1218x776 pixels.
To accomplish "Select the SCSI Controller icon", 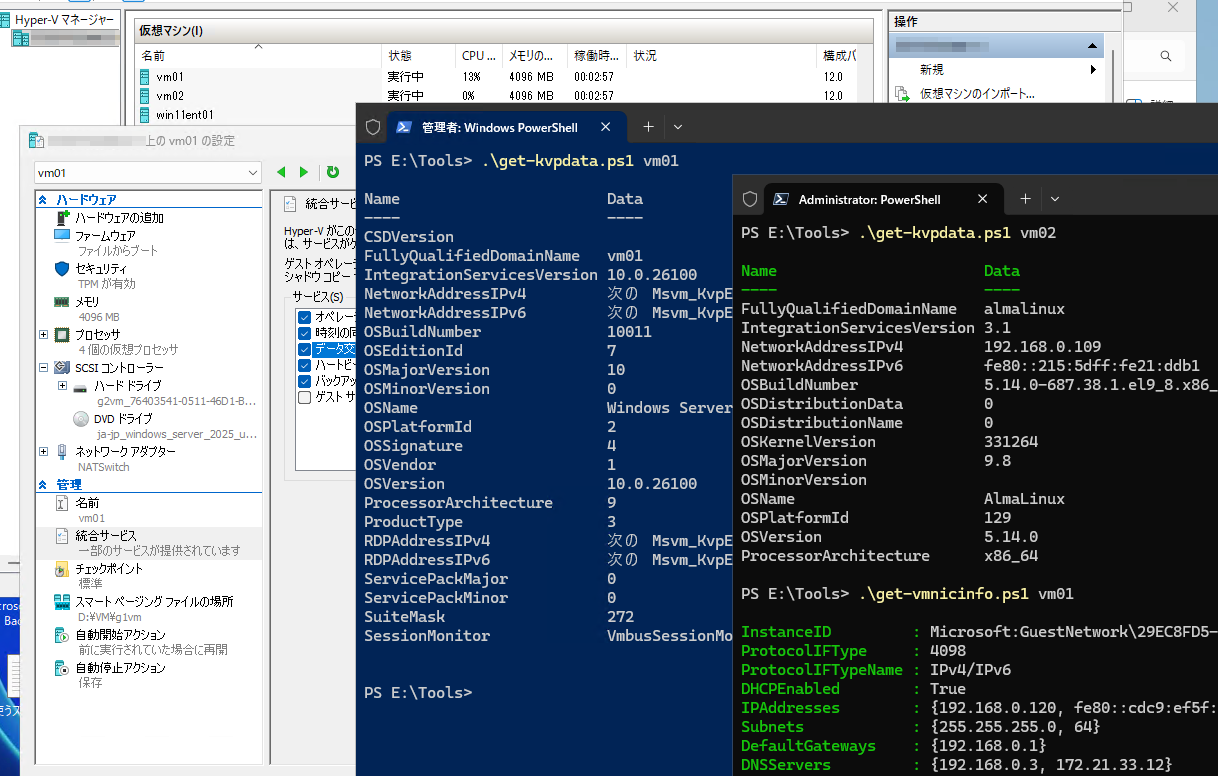I will (62, 368).
